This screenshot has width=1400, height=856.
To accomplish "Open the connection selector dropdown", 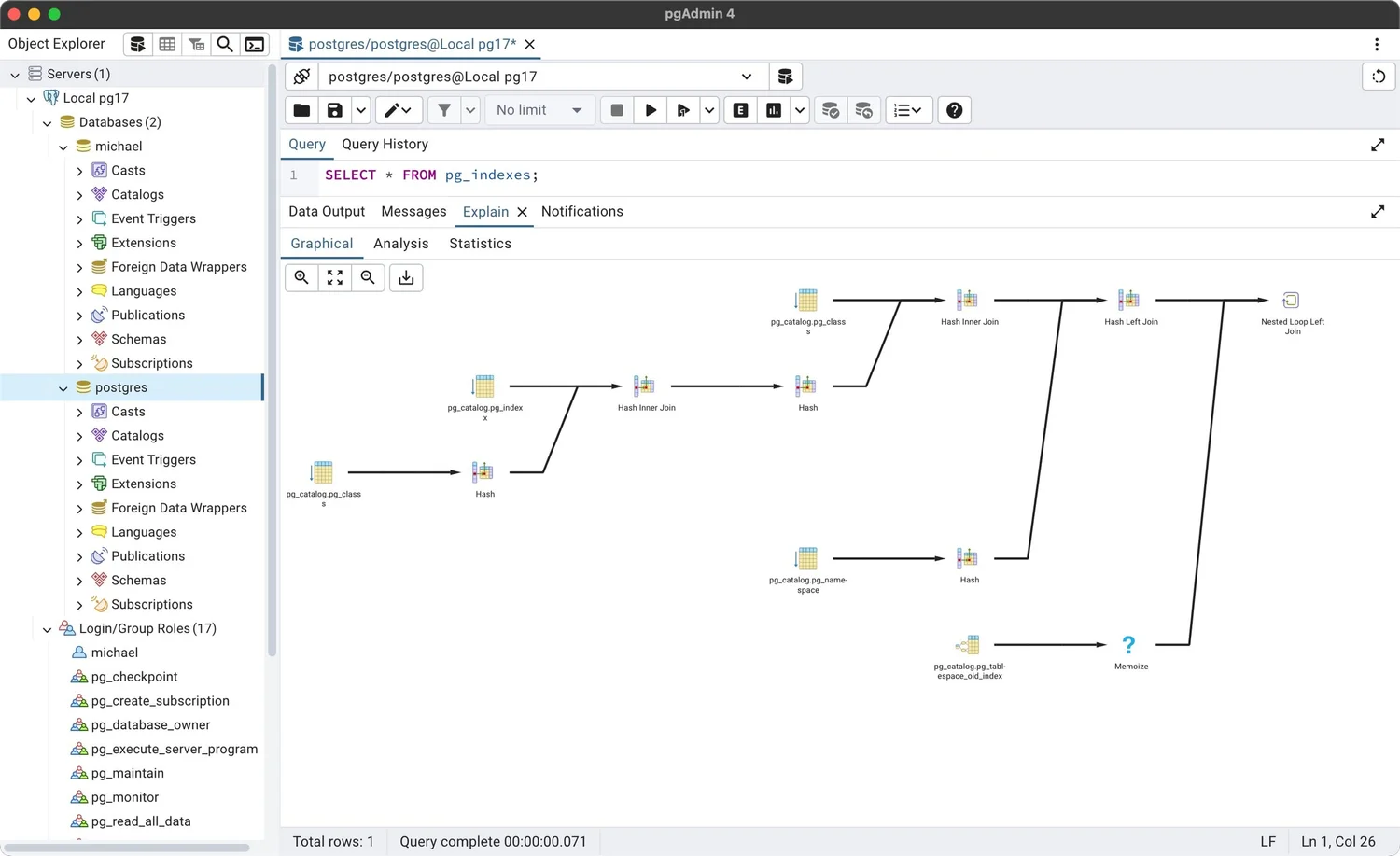I will pos(745,77).
